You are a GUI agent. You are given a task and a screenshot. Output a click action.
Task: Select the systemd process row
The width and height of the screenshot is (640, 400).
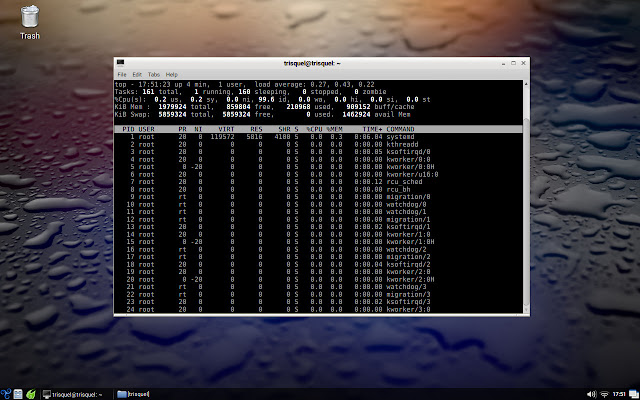[x=318, y=137]
